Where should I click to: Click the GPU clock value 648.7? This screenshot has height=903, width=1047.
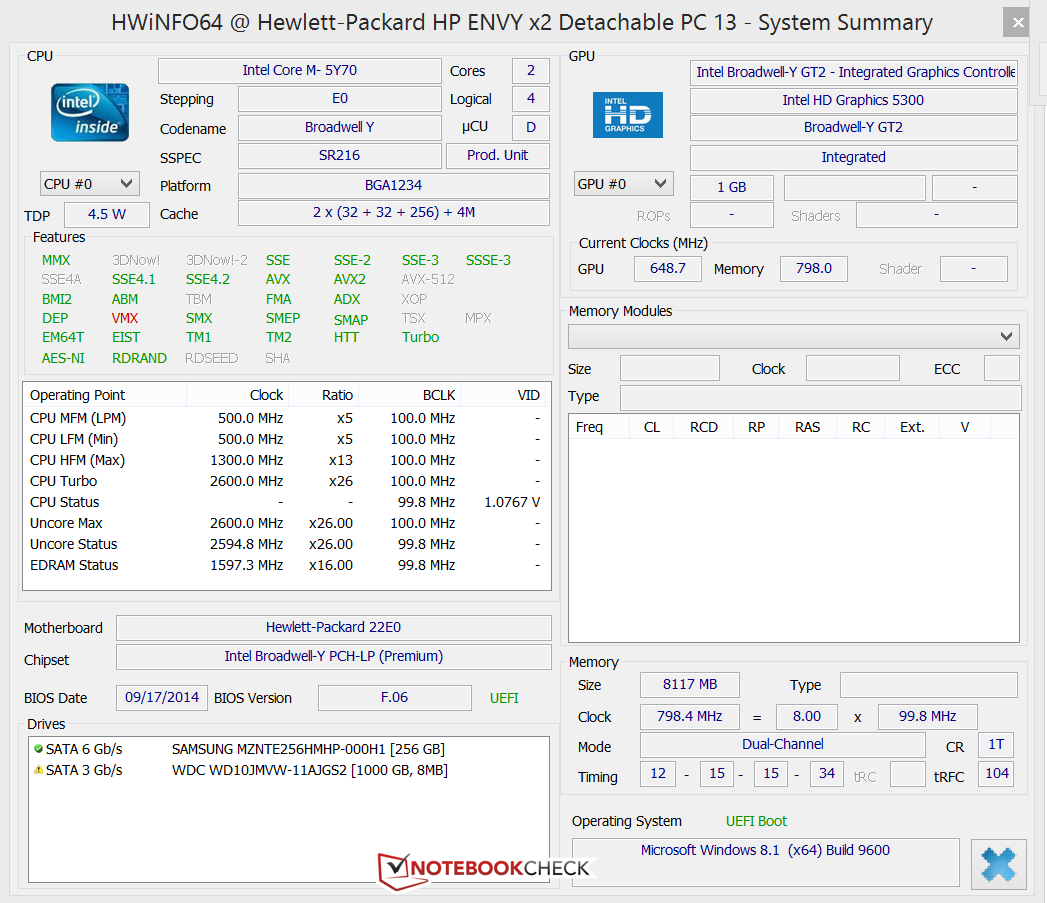[668, 268]
